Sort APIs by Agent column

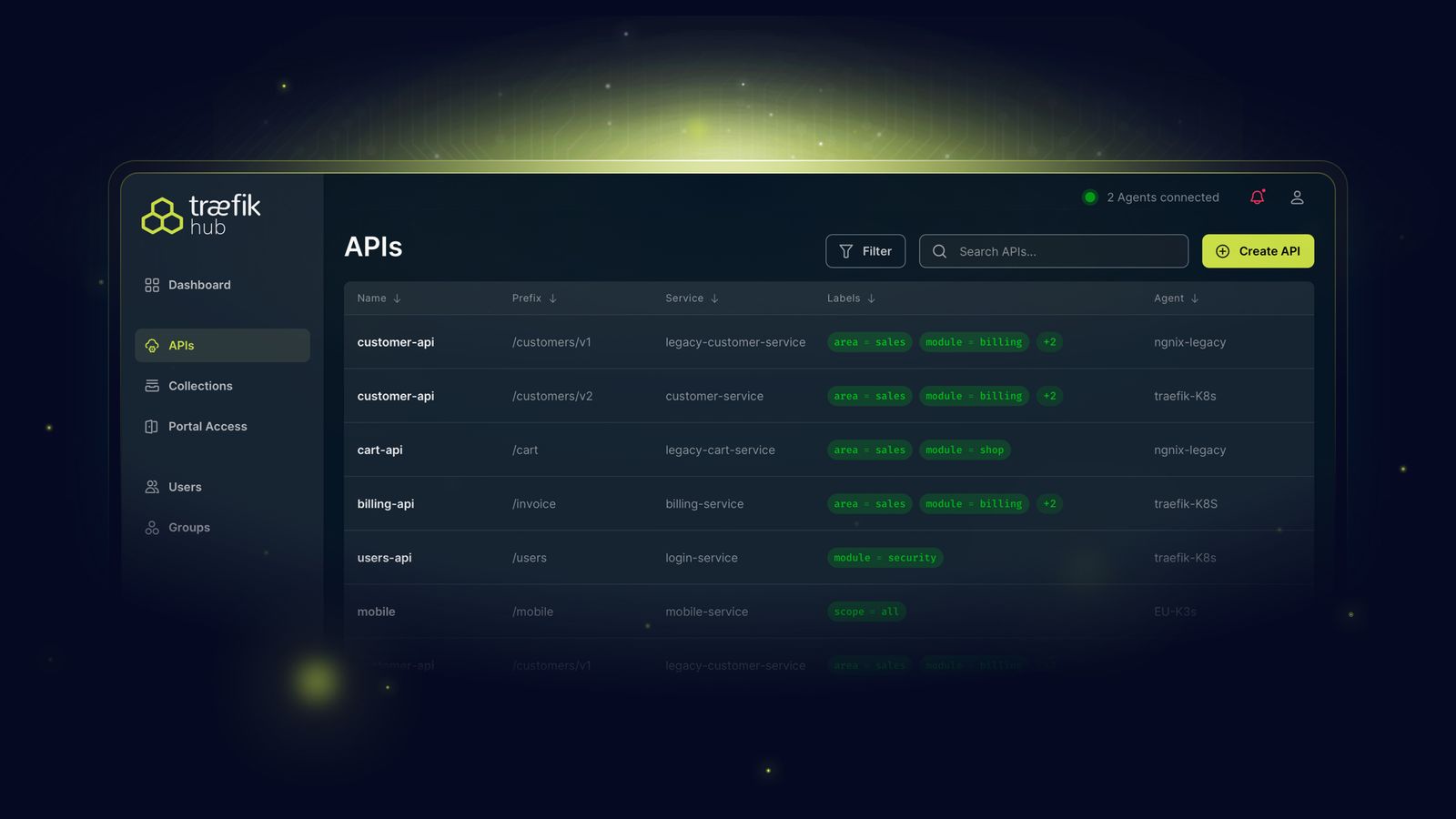[1176, 298]
